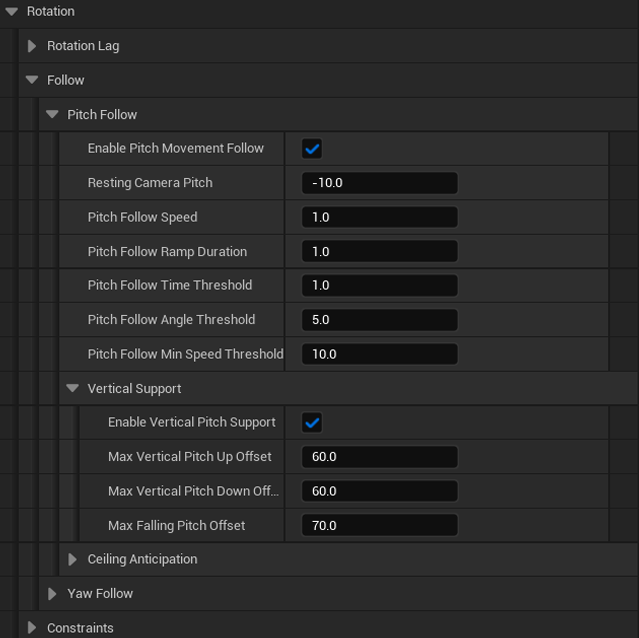Click the Pitch Follow Angle Threshold field

[379, 320]
